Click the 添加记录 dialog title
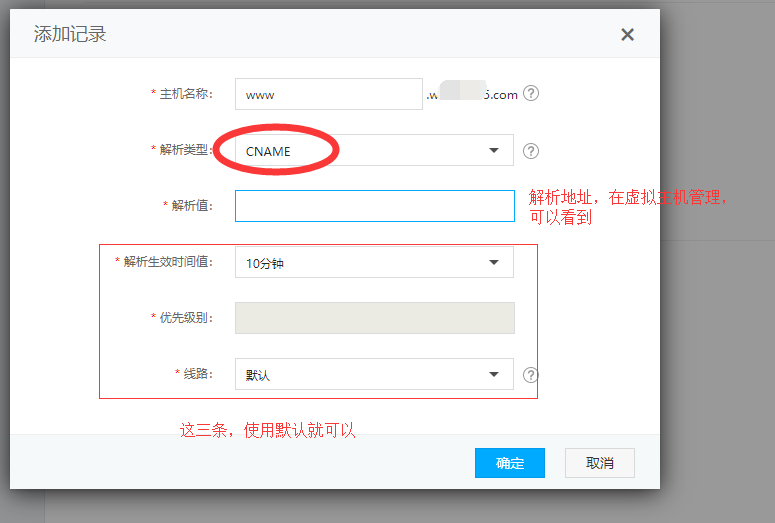 [x=70, y=35]
